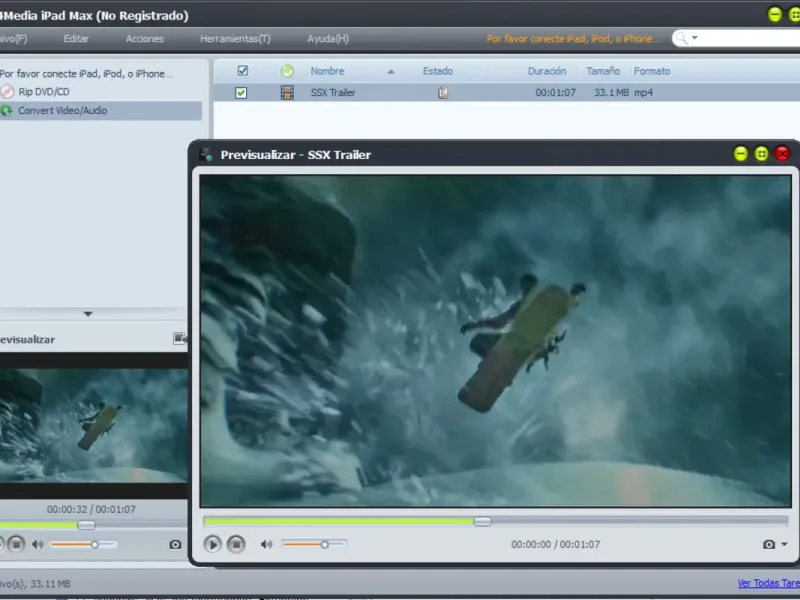Click the Estado column header
The image size is (800, 600).
tap(438, 71)
